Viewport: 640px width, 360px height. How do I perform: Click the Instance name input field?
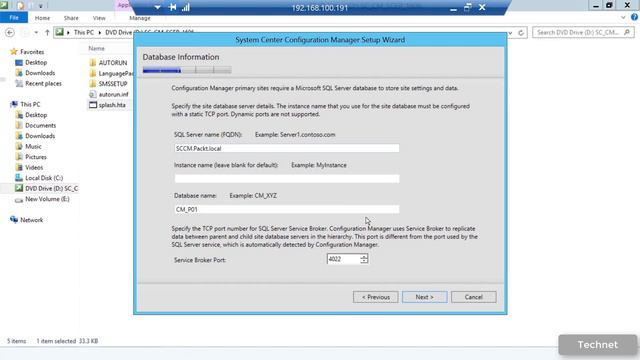click(x=287, y=179)
